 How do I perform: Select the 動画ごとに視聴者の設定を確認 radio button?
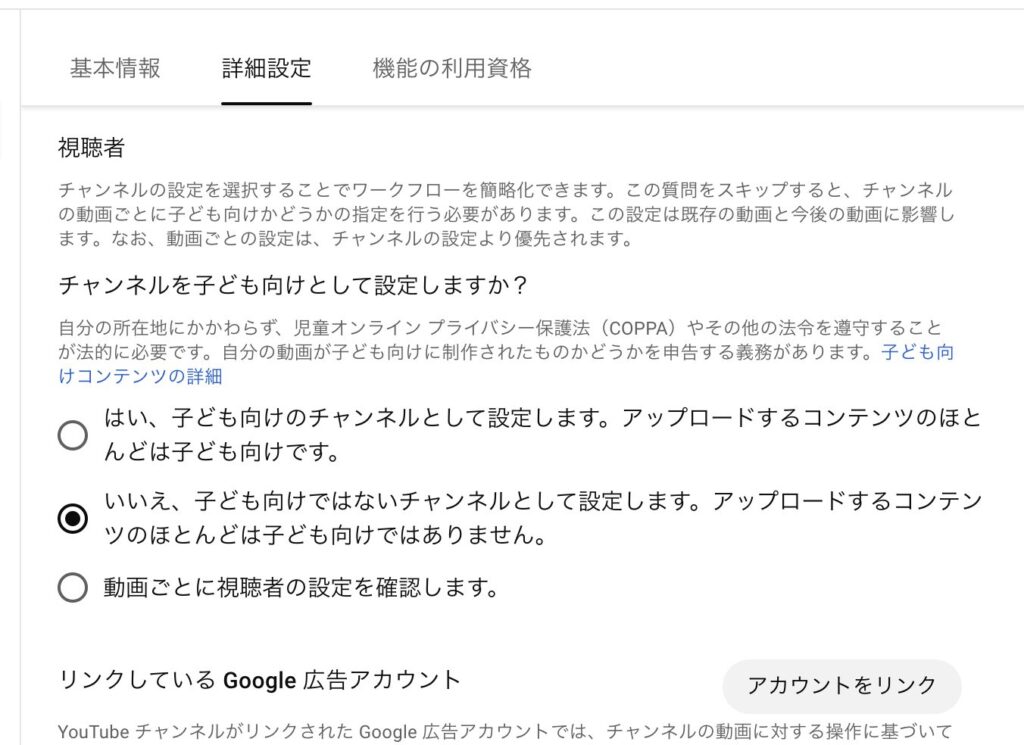pos(73,587)
